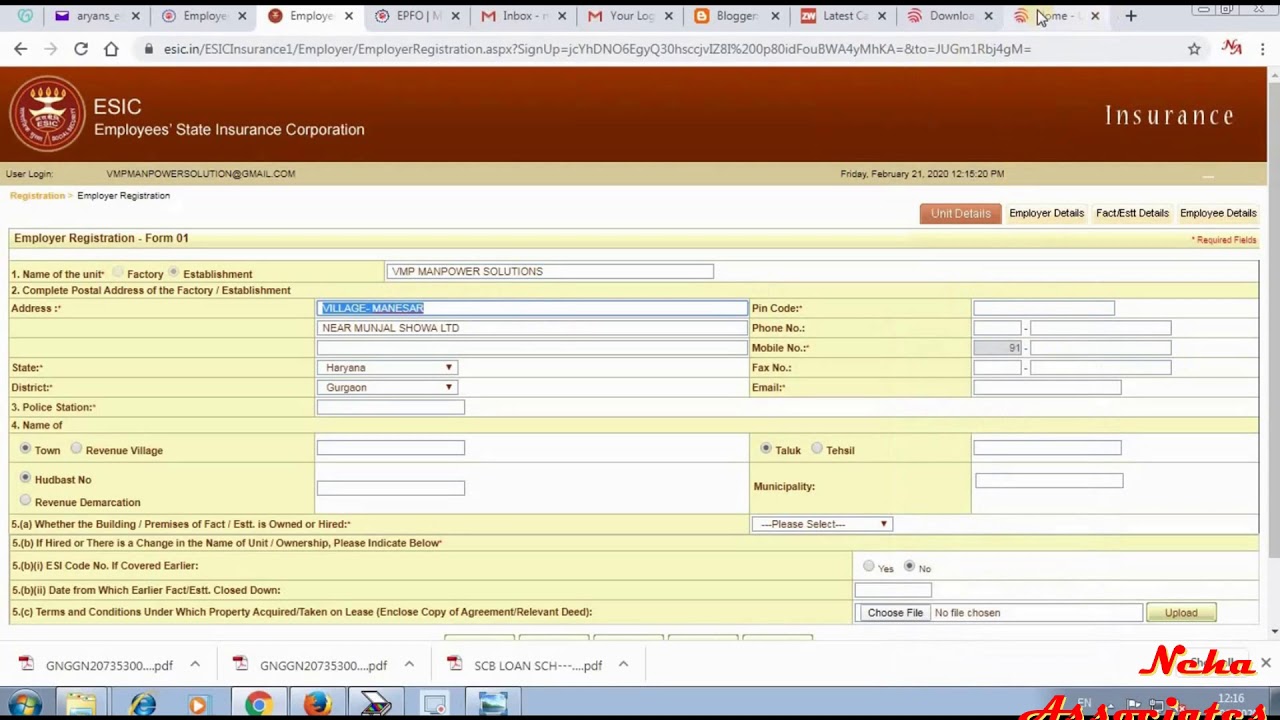Image resolution: width=1280 pixels, height=720 pixels.
Task: Select the Unit Details form tab
Action: 960,213
